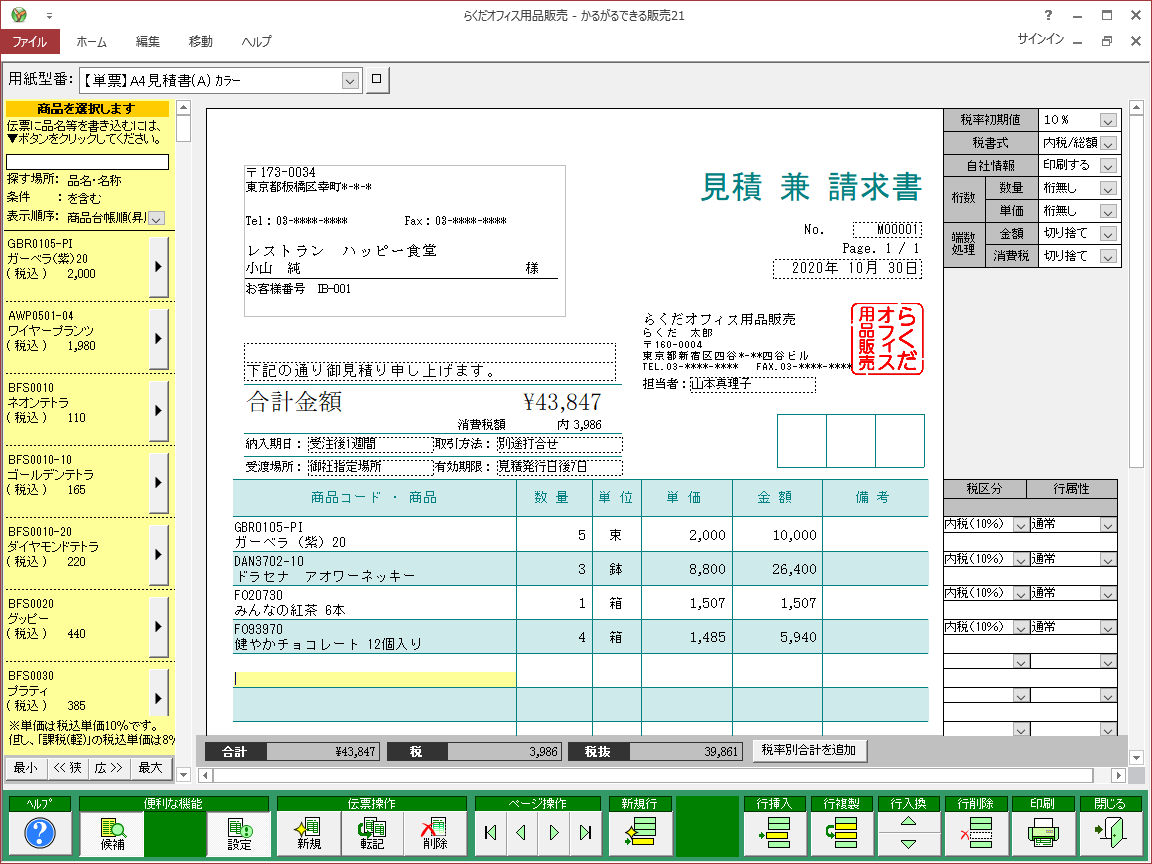Image resolution: width=1152 pixels, height=864 pixels.
Task: Open the 消費税 rounding 切り捨て dropdown
Action: [x=1108, y=256]
